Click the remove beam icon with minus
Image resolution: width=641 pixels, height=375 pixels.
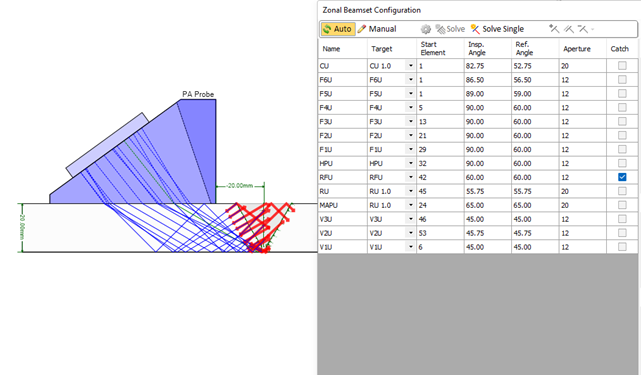point(583,29)
